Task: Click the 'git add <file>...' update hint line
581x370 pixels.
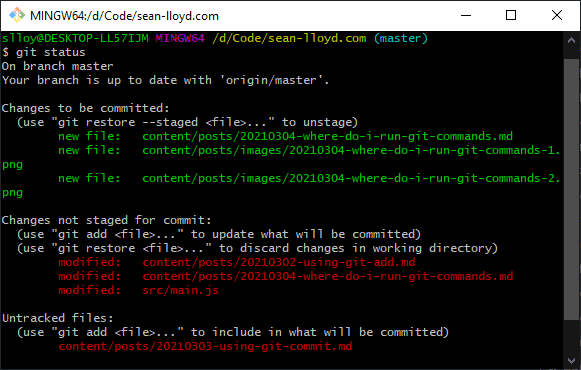Action: [219, 234]
